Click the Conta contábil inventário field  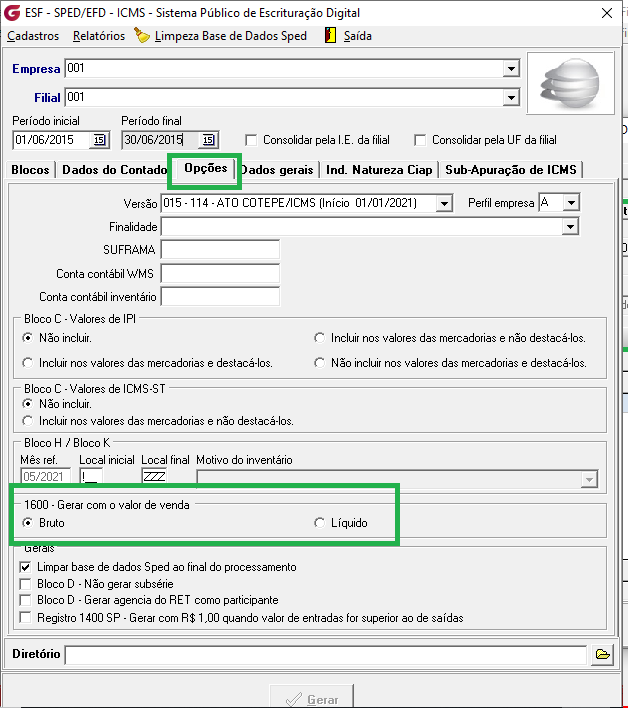220,297
